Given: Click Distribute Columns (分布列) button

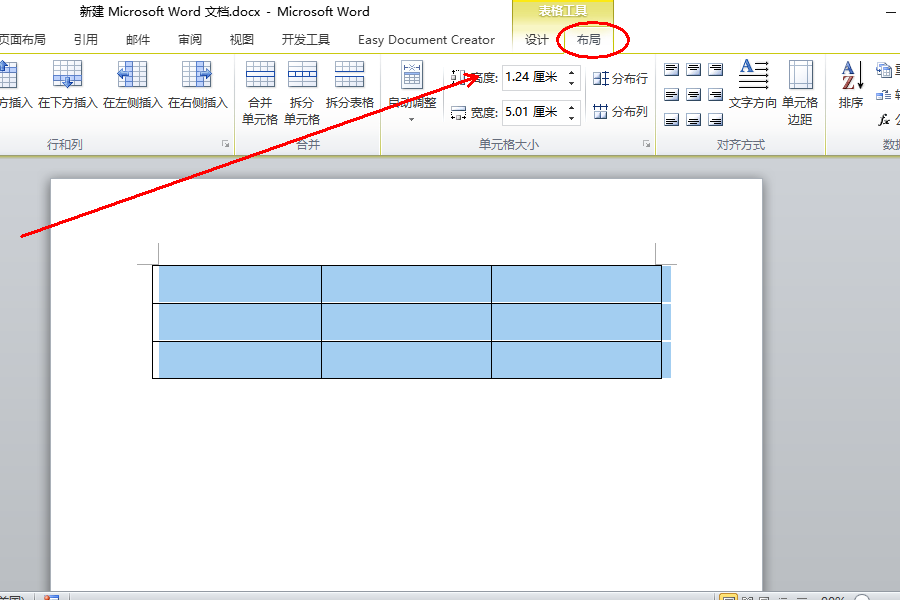Looking at the screenshot, I should [x=620, y=111].
